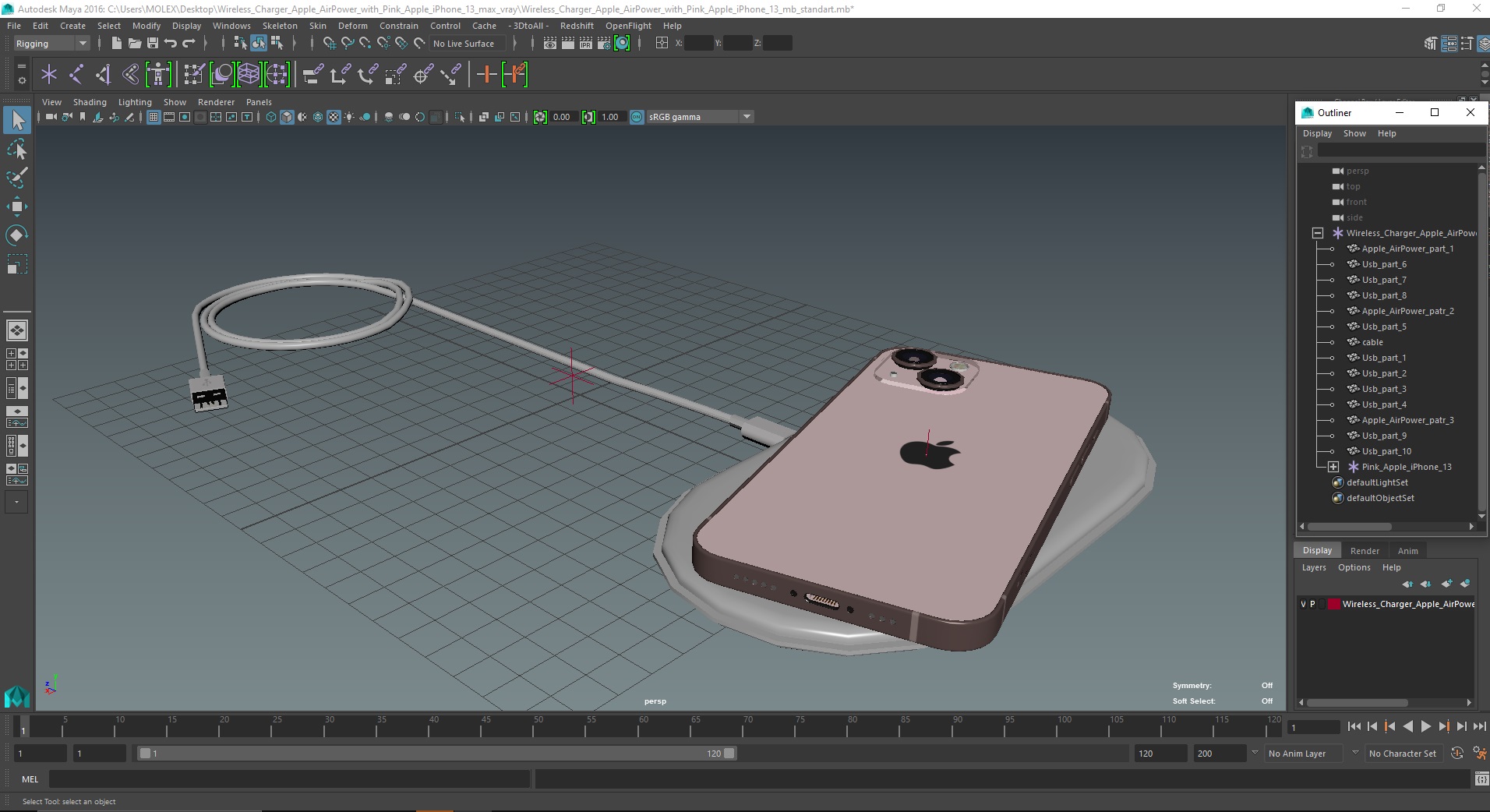Toggle color management ON button

(x=637, y=117)
